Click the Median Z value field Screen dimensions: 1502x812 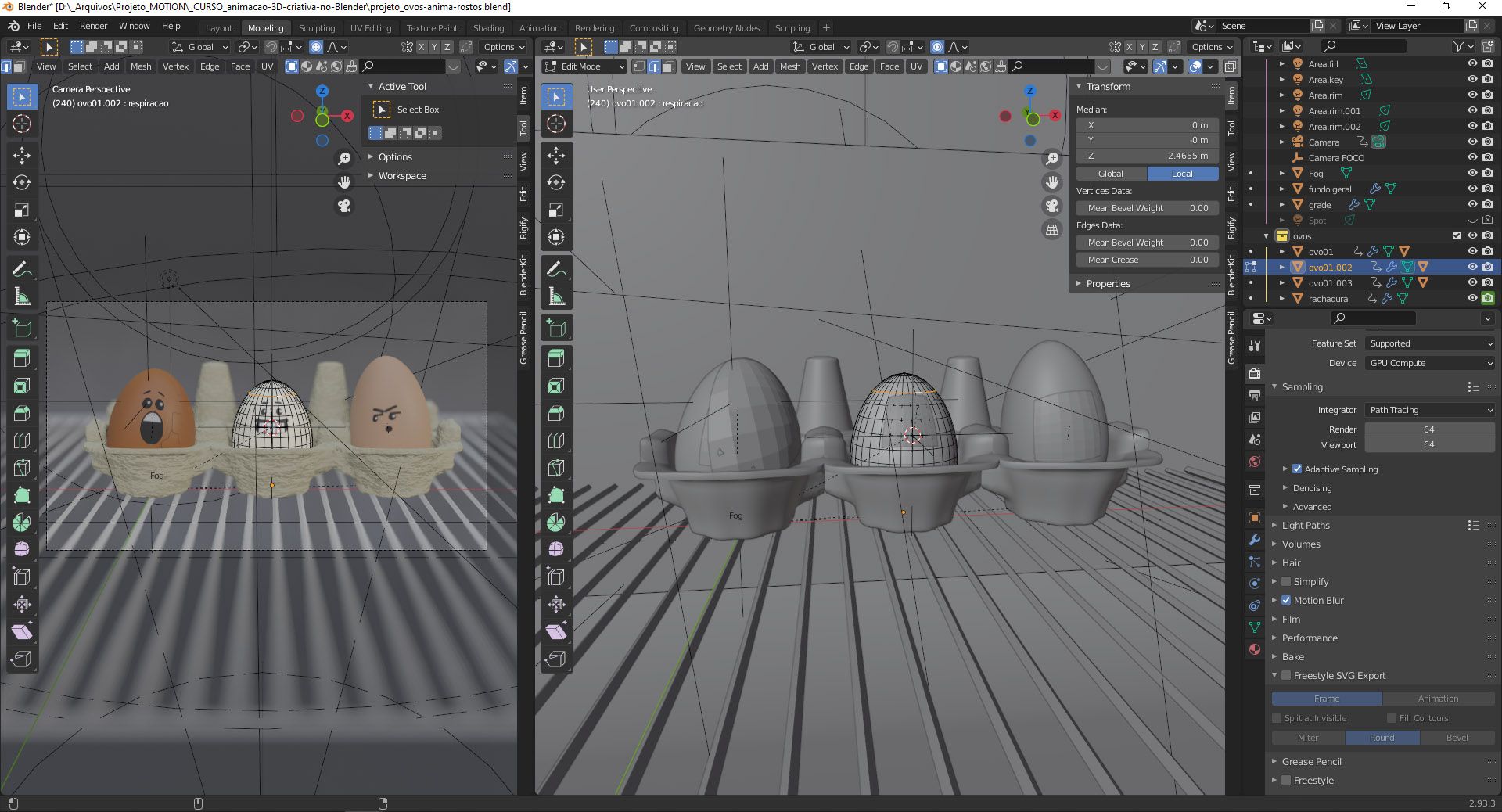1148,156
